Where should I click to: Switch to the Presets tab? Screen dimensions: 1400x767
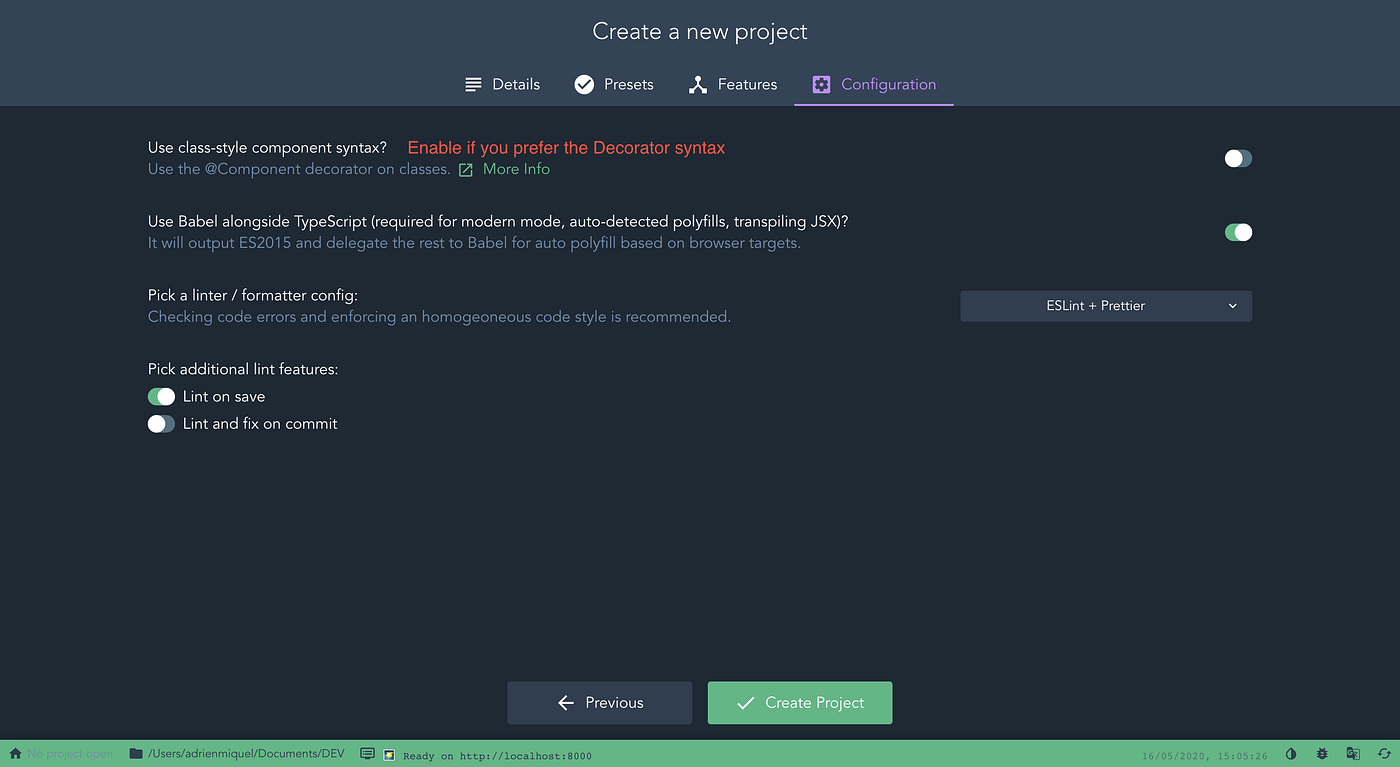613,84
